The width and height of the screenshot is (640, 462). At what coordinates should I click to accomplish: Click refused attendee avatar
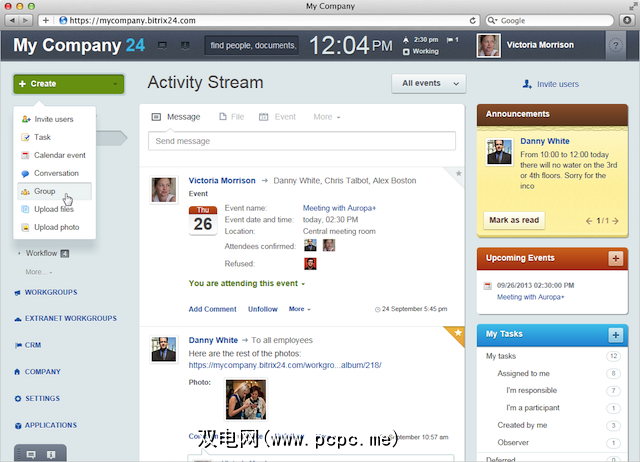310,264
